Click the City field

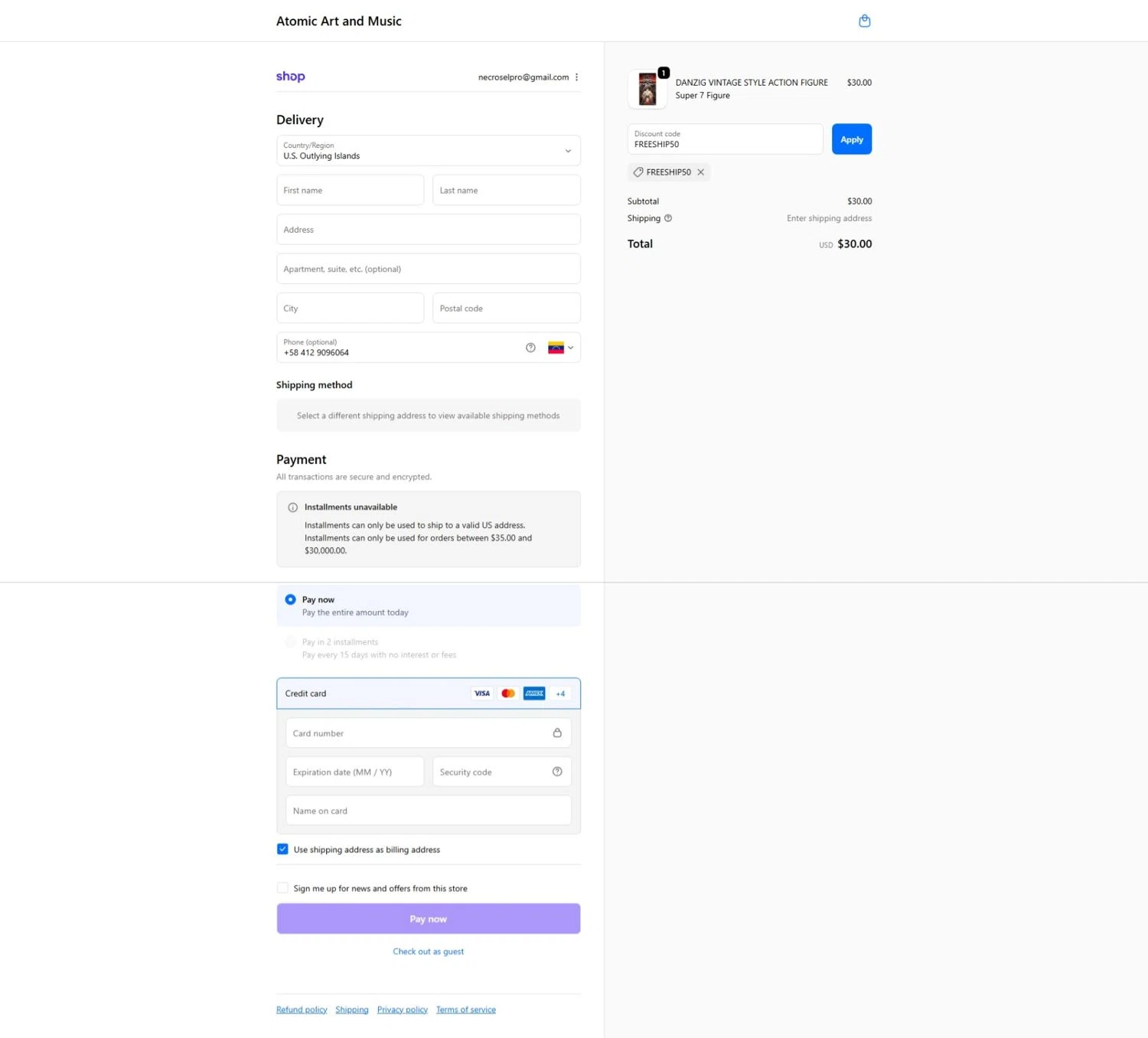(350, 308)
